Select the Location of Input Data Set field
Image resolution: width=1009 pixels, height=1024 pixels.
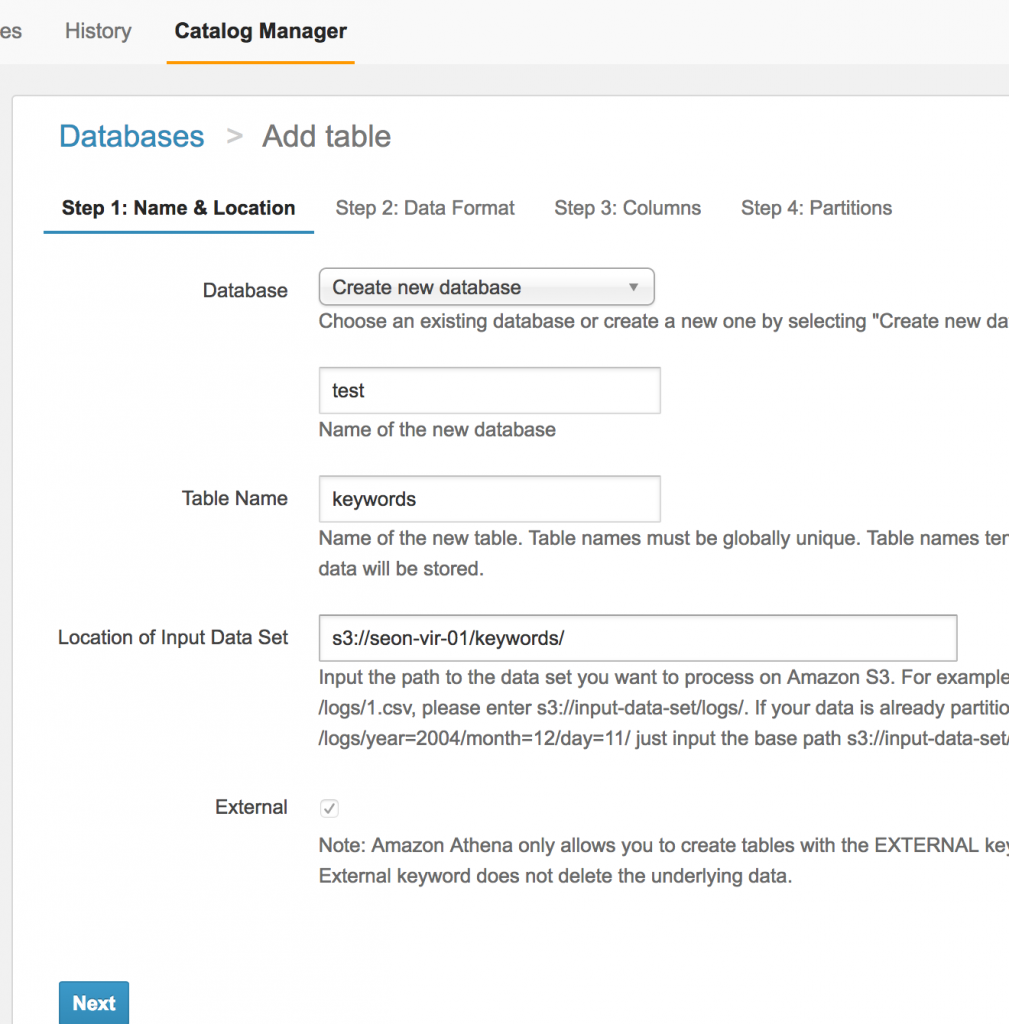pos(637,638)
